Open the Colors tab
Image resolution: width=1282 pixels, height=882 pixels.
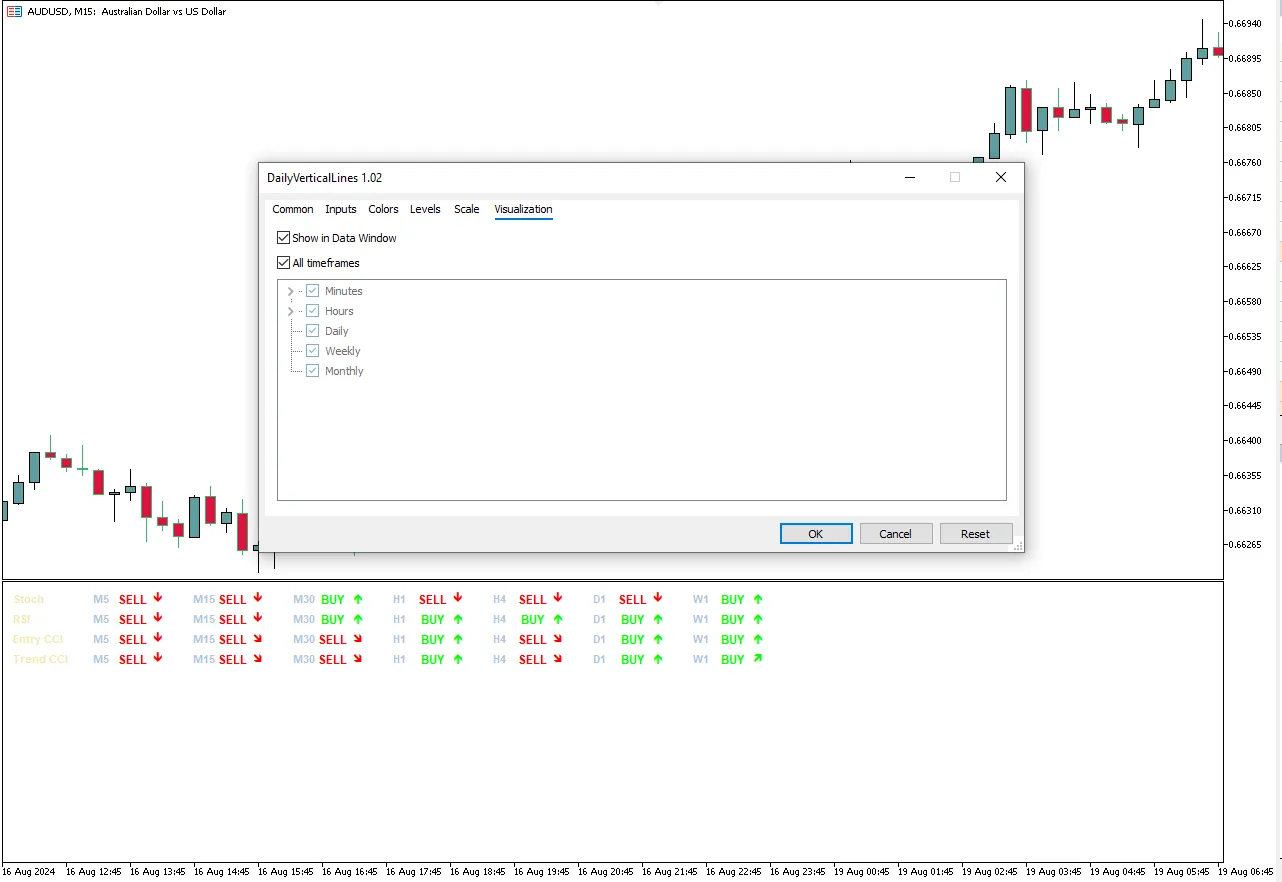click(x=383, y=209)
